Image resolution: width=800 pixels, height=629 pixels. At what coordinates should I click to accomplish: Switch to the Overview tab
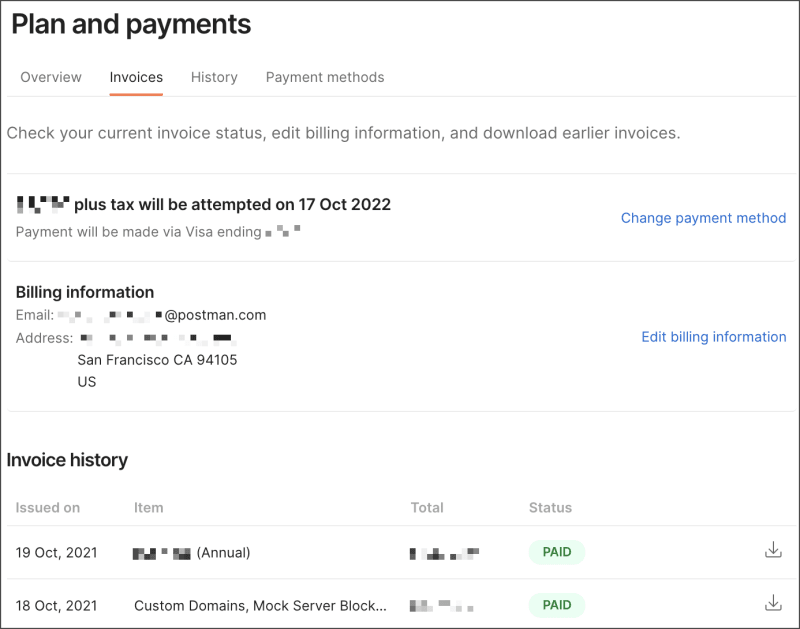(x=51, y=77)
